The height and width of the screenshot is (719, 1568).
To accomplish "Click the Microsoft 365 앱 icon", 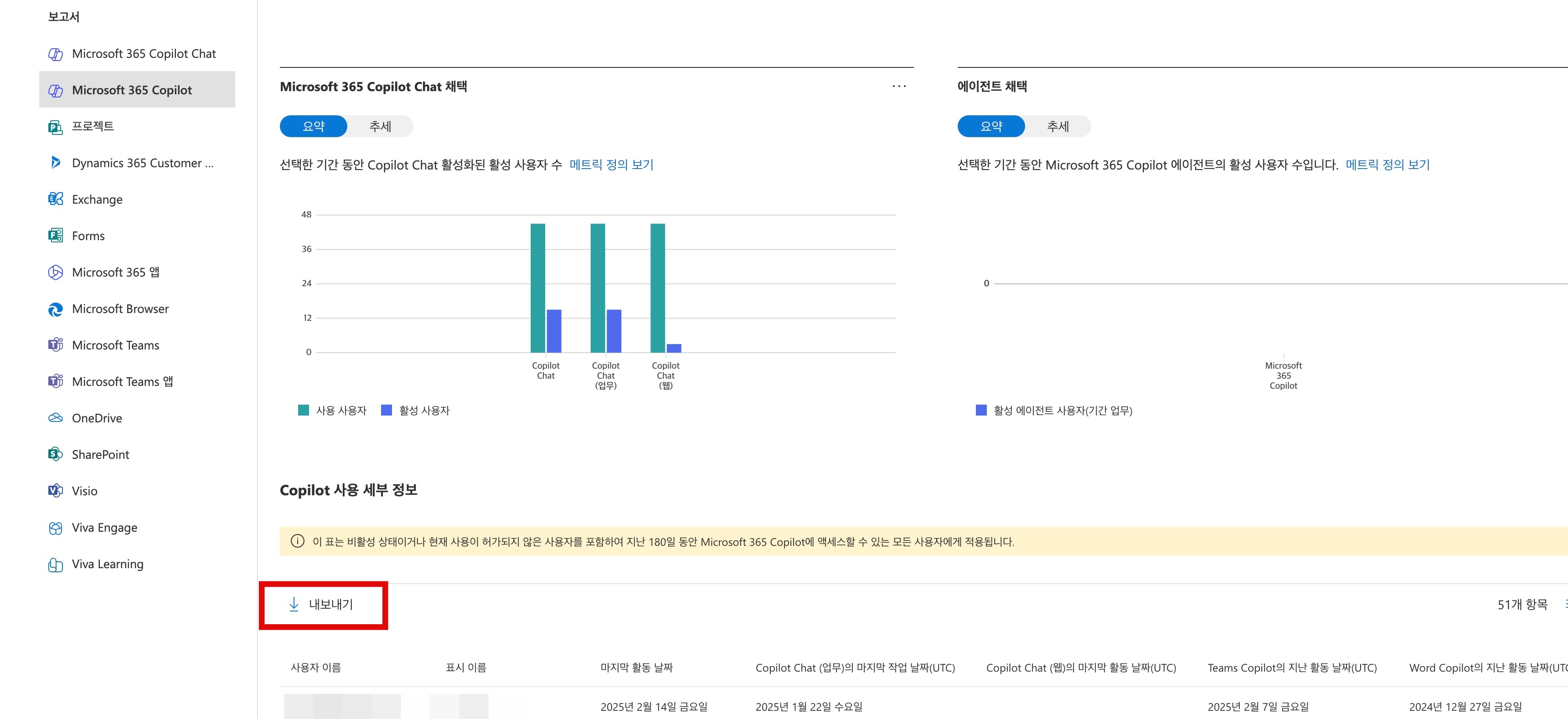I will (56, 272).
